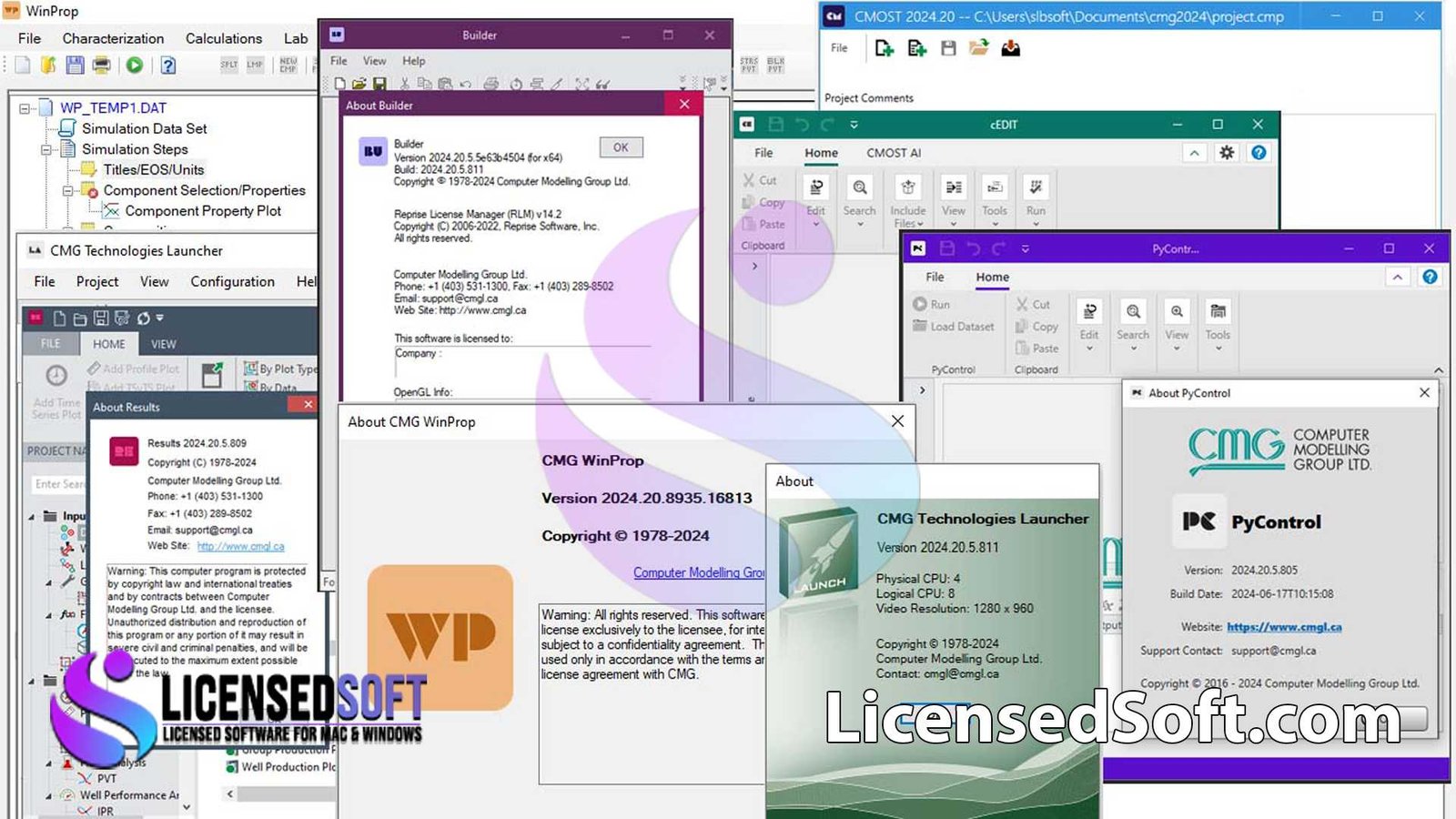Click the Cut scissors icon in Builder toolbar

coord(405,84)
